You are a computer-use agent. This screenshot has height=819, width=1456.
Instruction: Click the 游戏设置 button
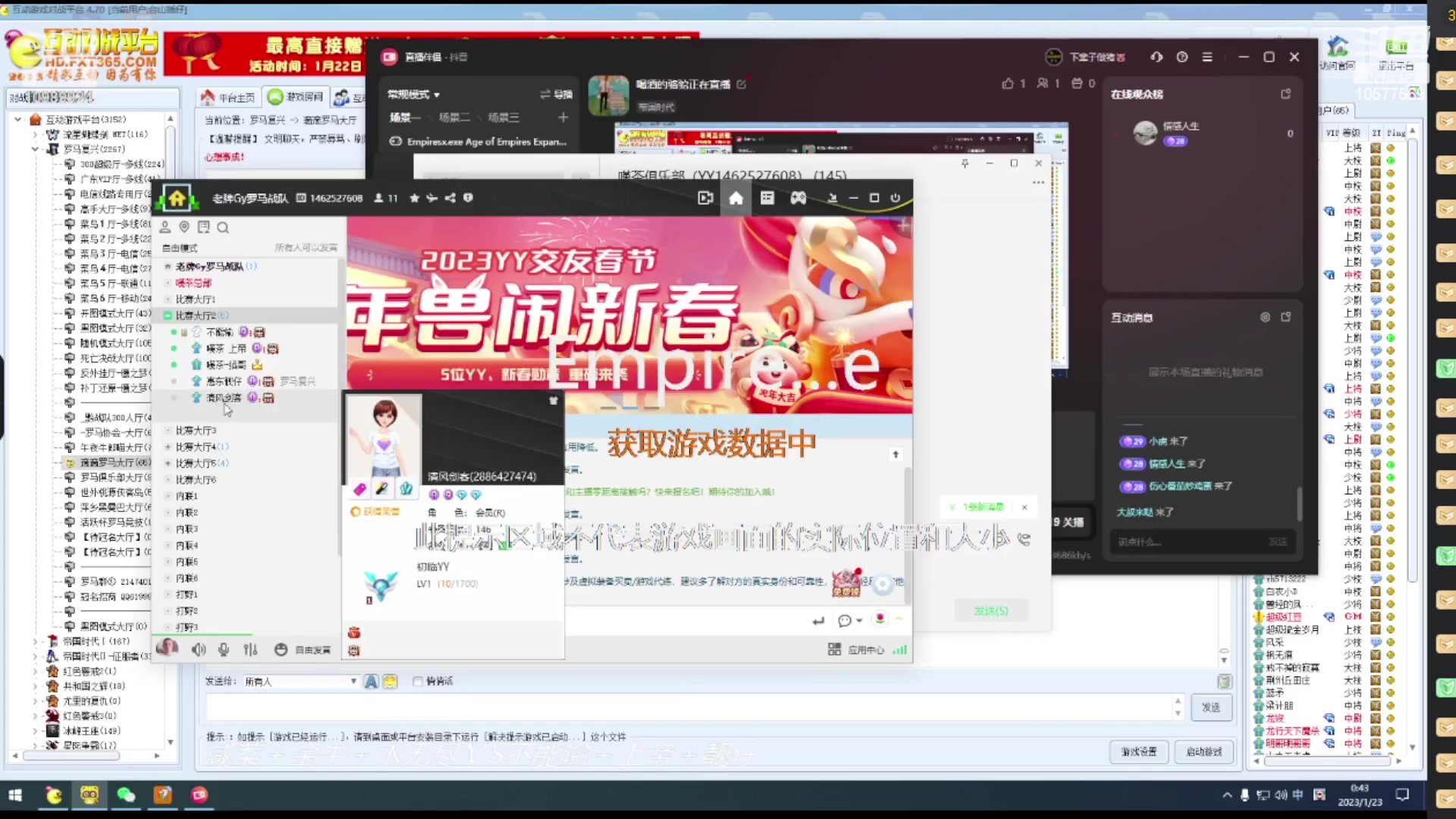(1139, 752)
